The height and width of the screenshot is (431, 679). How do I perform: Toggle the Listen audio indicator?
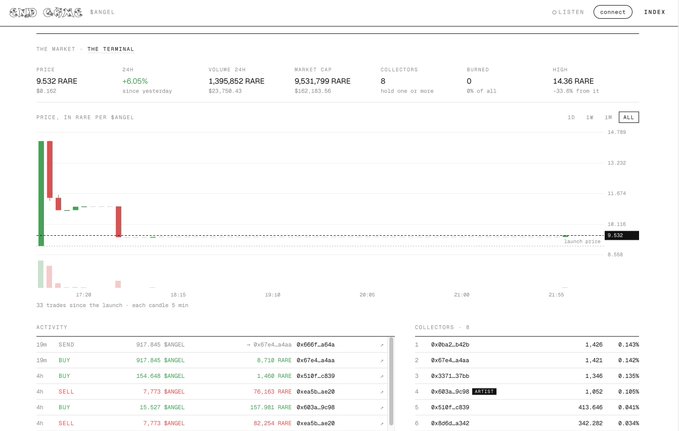(x=568, y=12)
